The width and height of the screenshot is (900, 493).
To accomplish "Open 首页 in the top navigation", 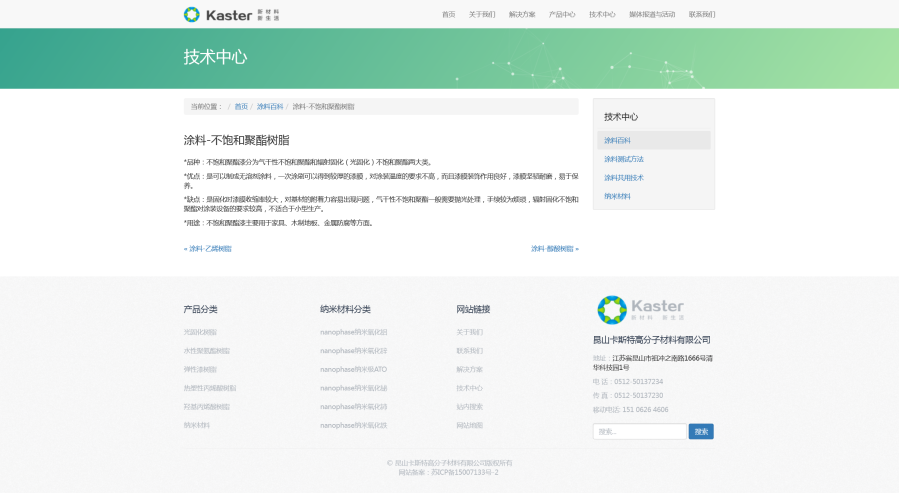I will (448, 14).
